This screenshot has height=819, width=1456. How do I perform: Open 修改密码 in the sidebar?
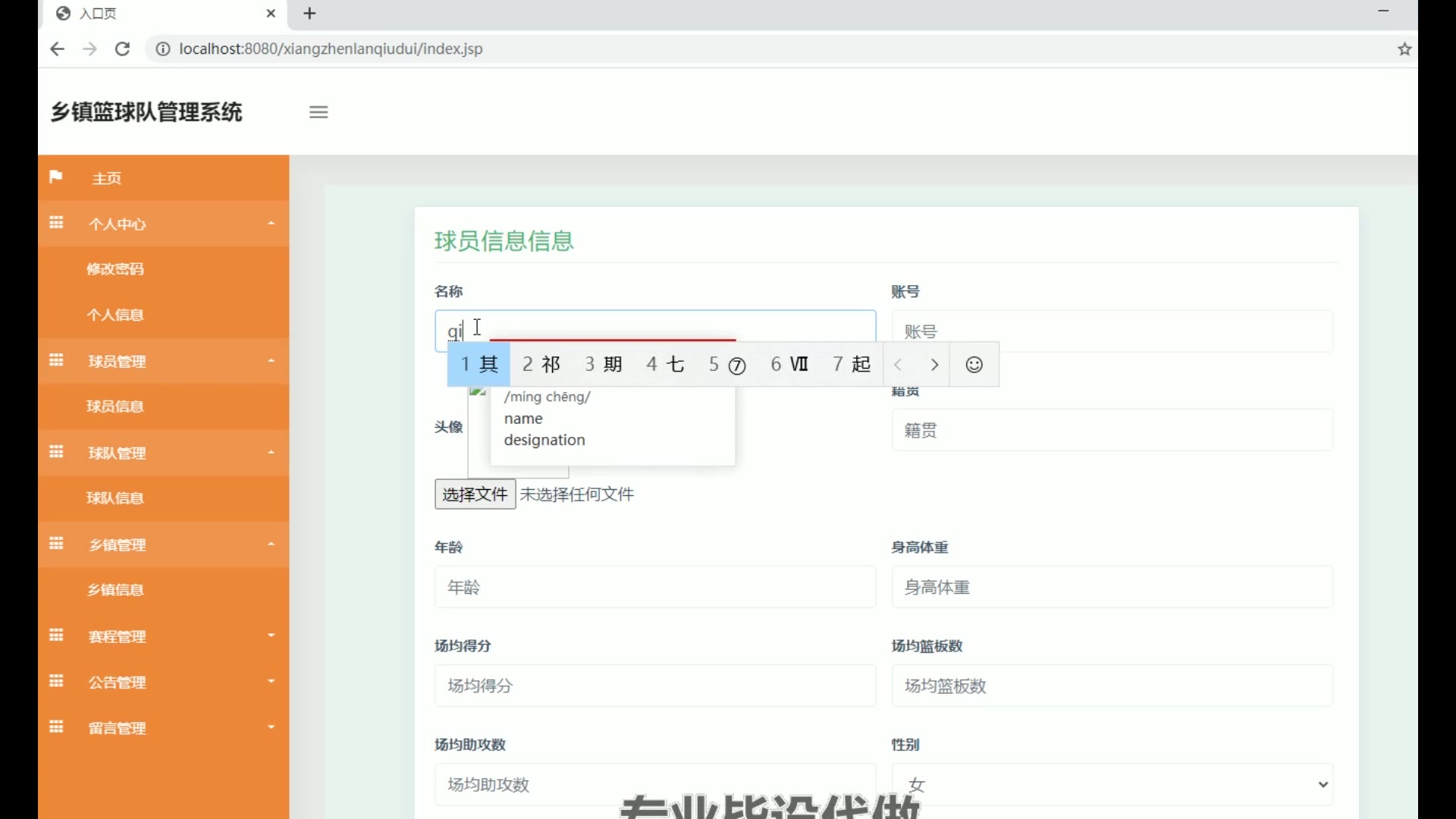[115, 269]
